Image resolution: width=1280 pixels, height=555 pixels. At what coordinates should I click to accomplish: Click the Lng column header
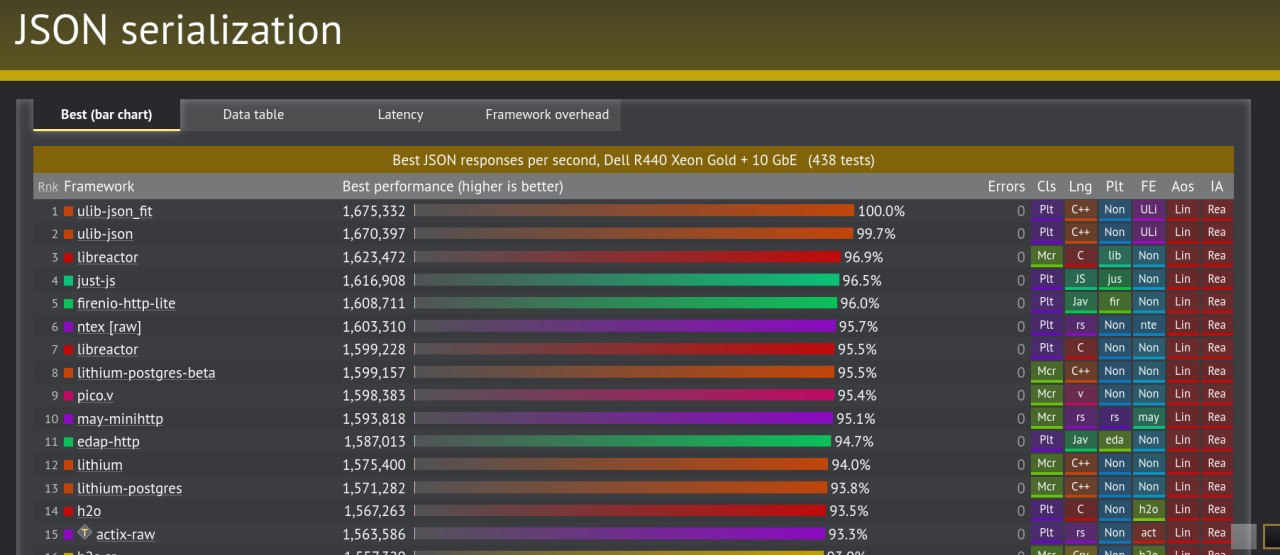(1080, 186)
